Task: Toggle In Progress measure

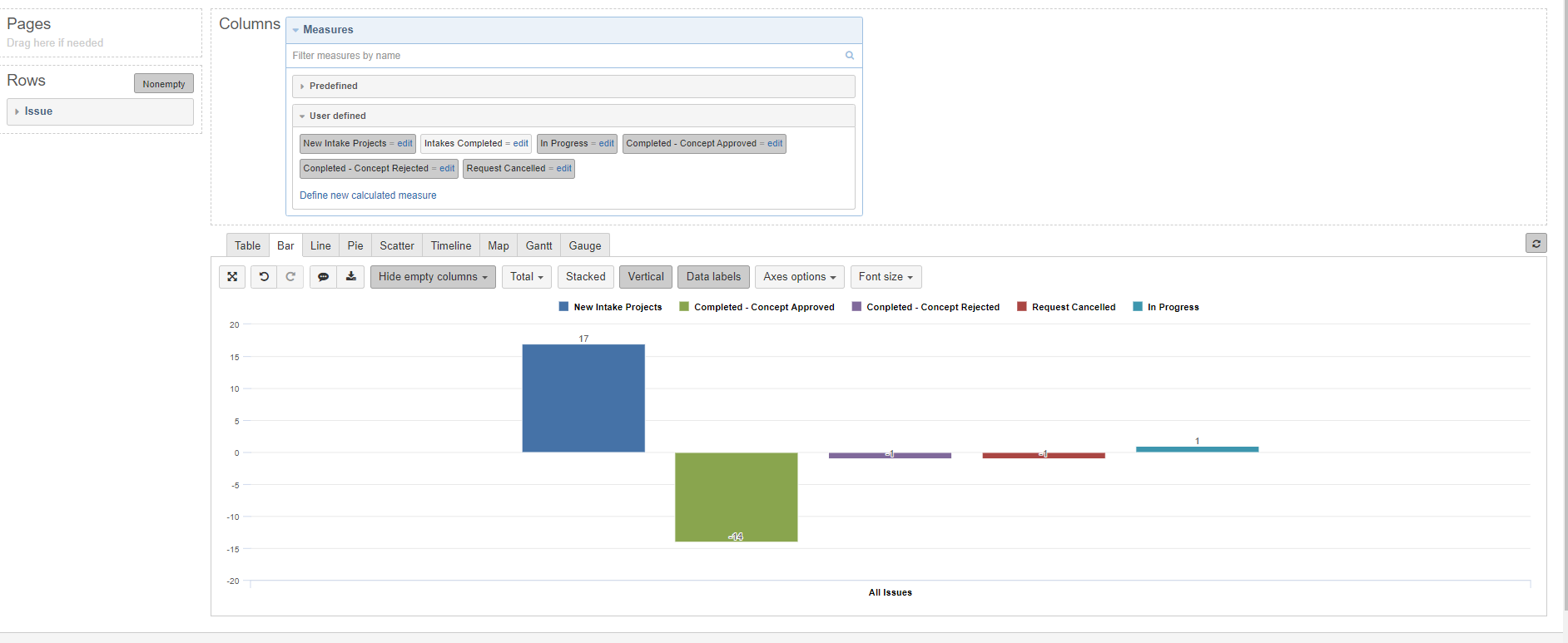Action: 564,144
